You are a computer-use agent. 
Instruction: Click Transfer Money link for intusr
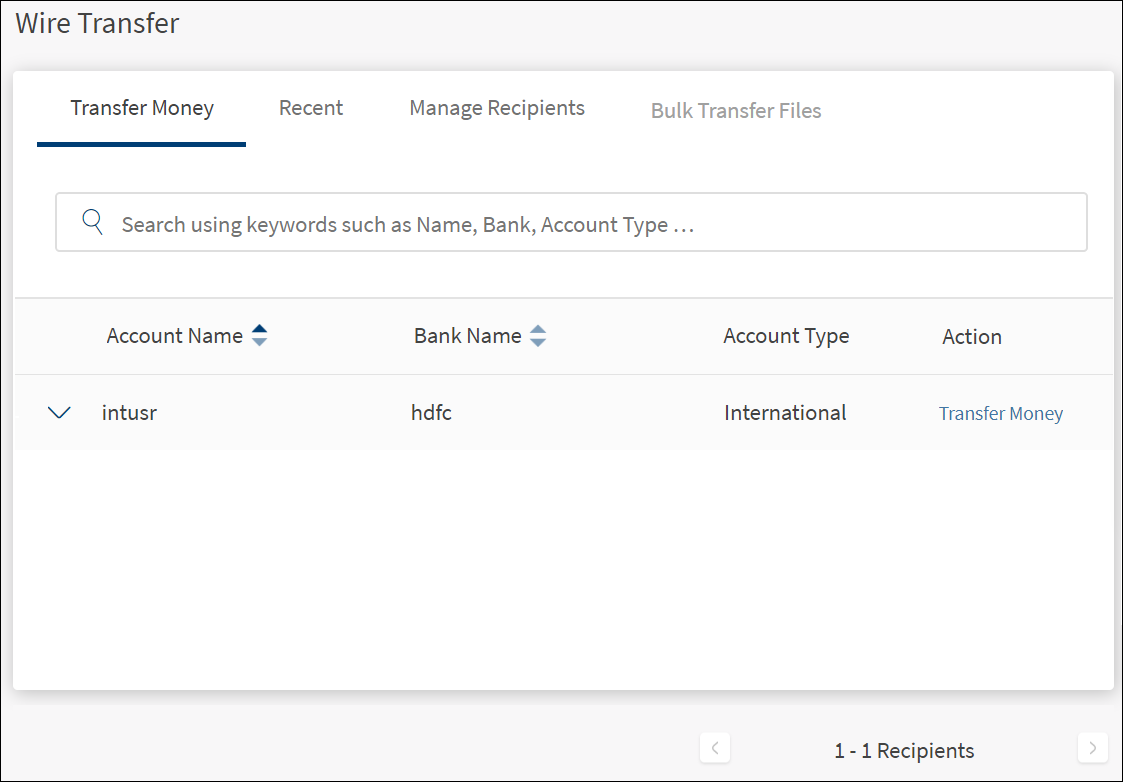click(1000, 414)
